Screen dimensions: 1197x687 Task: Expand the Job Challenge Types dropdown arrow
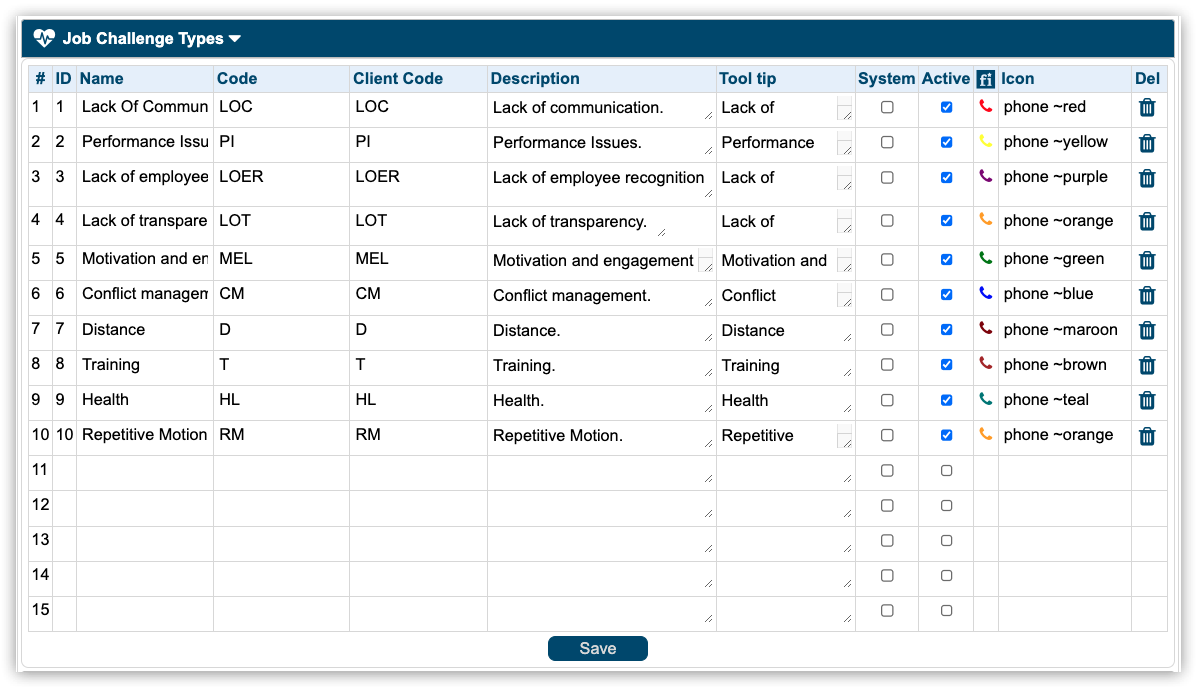(235, 39)
